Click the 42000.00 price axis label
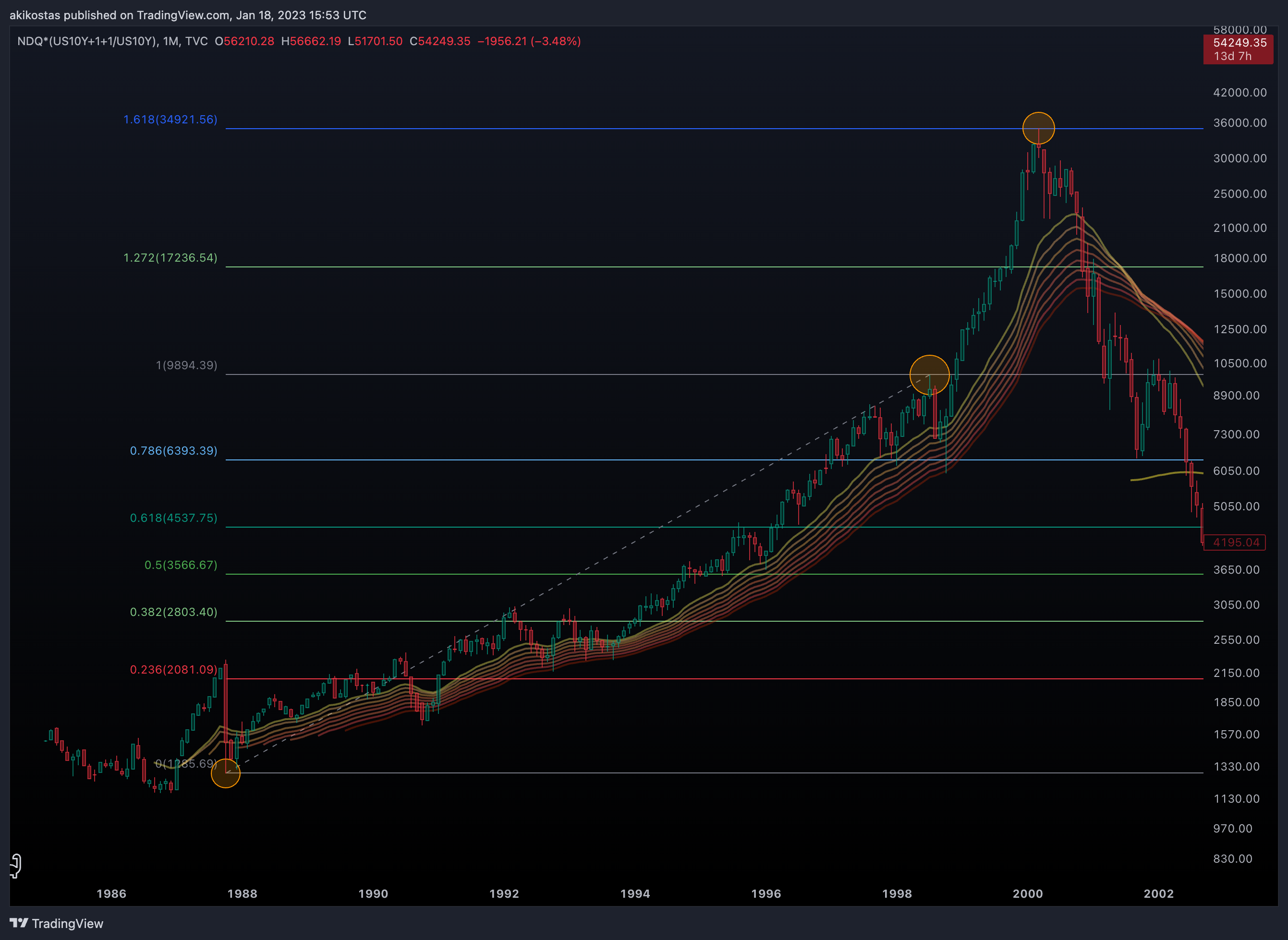The width and height of the screenshot is (1288, 940). [1239, 92]
